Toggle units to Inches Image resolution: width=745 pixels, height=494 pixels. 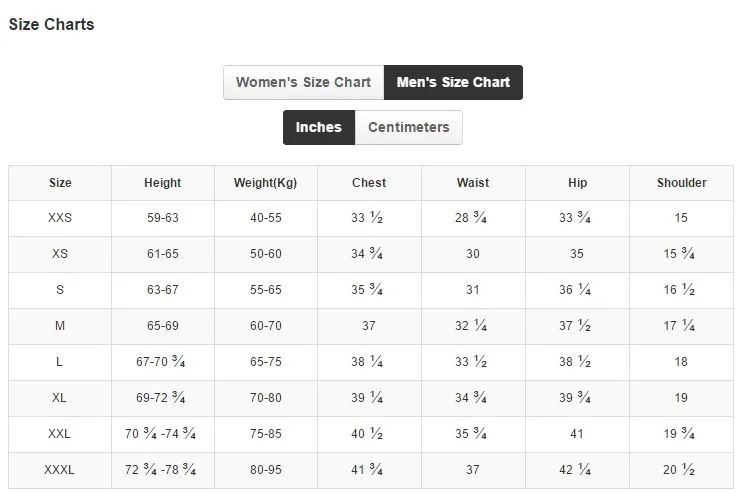point(319,127)
